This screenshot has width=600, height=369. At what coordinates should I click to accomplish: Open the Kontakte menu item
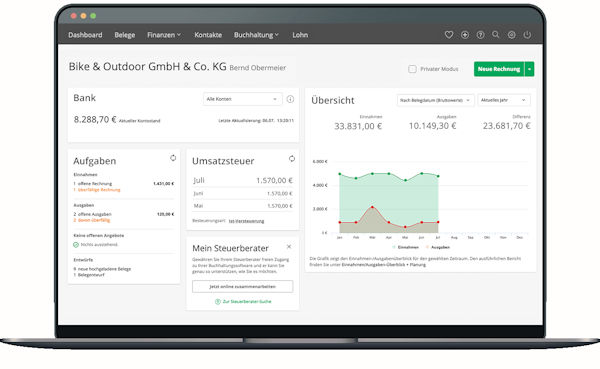tap(208, 35)
